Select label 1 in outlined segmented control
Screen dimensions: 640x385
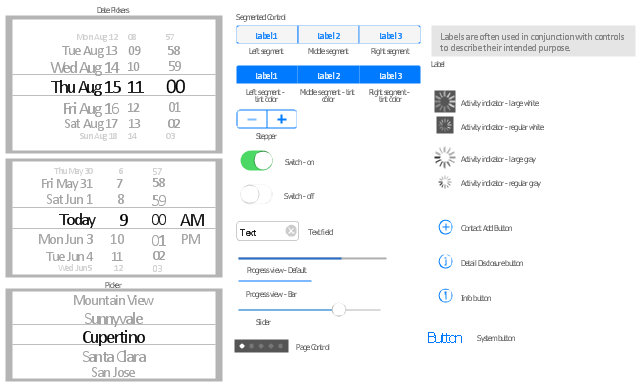267,35
